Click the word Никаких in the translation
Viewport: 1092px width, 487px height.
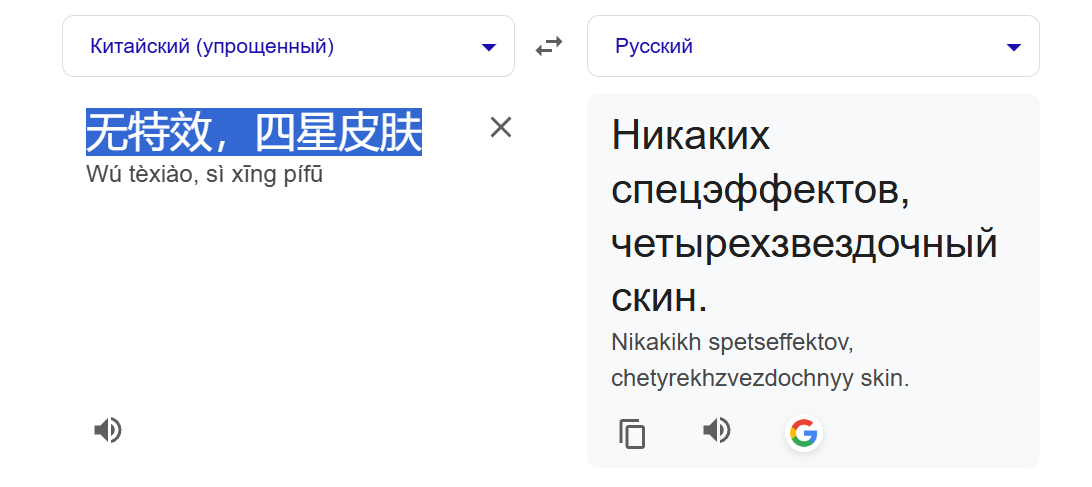[x=690, y=135]
